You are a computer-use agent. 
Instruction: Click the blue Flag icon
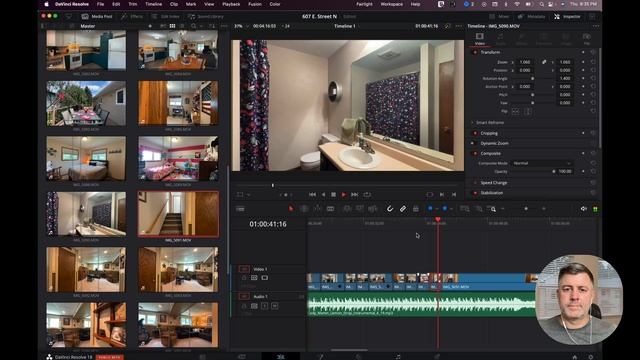tap(430, 209)
